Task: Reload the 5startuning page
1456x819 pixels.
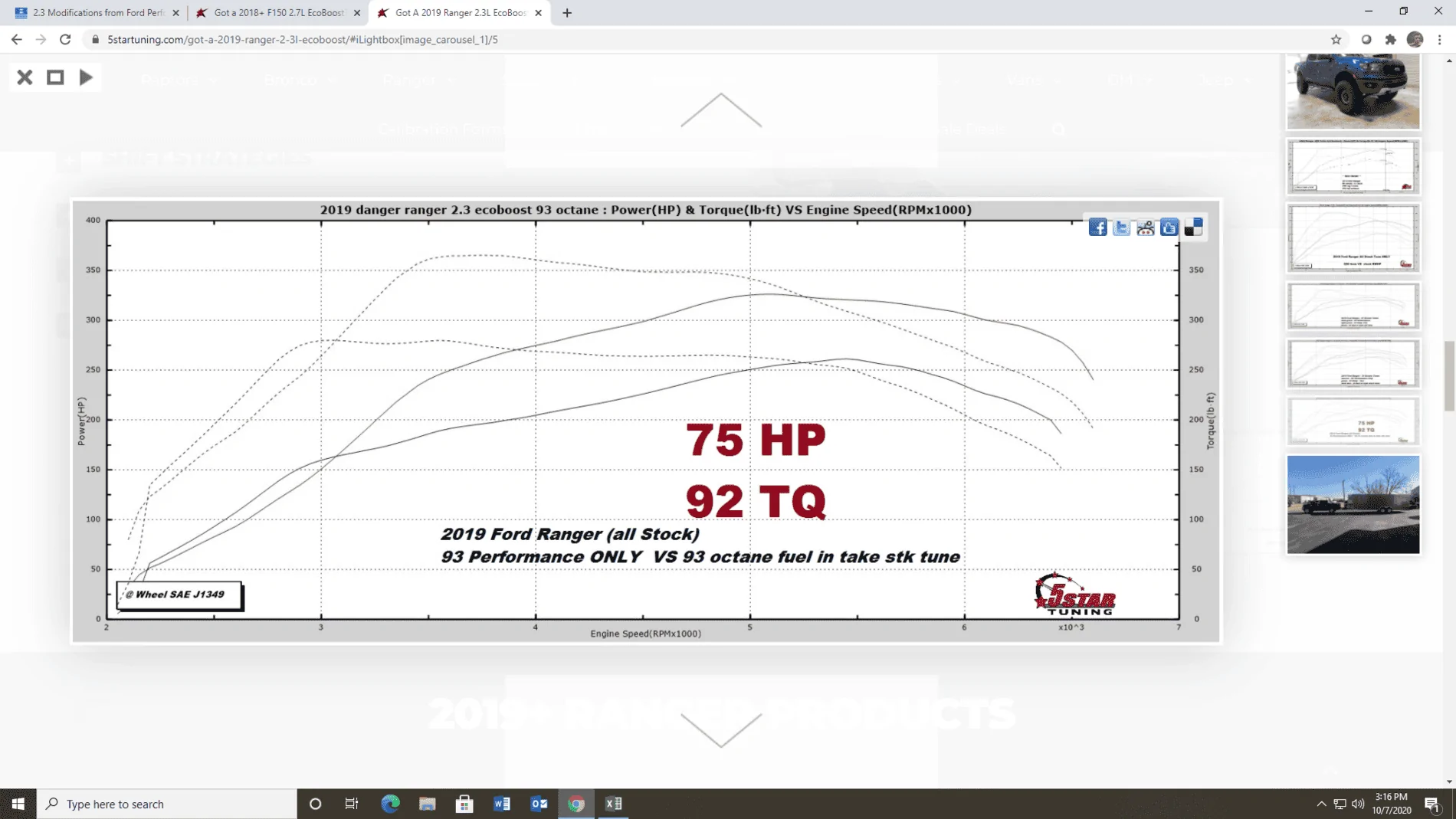Action: tap(65, 39)
